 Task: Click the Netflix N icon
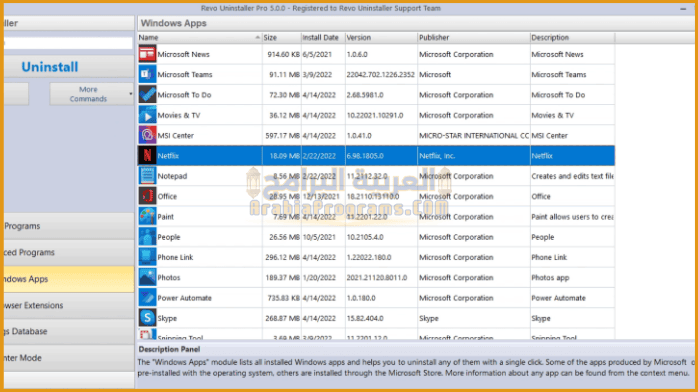[147, 156]
